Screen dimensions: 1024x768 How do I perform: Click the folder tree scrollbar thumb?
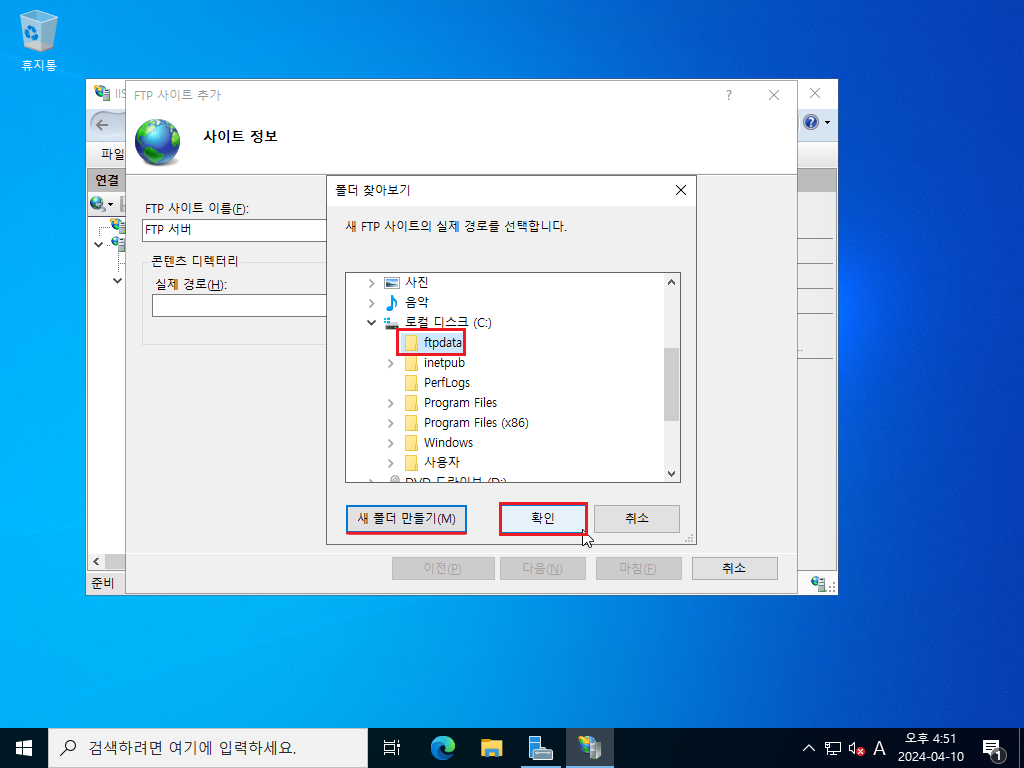tap(671, 384)
